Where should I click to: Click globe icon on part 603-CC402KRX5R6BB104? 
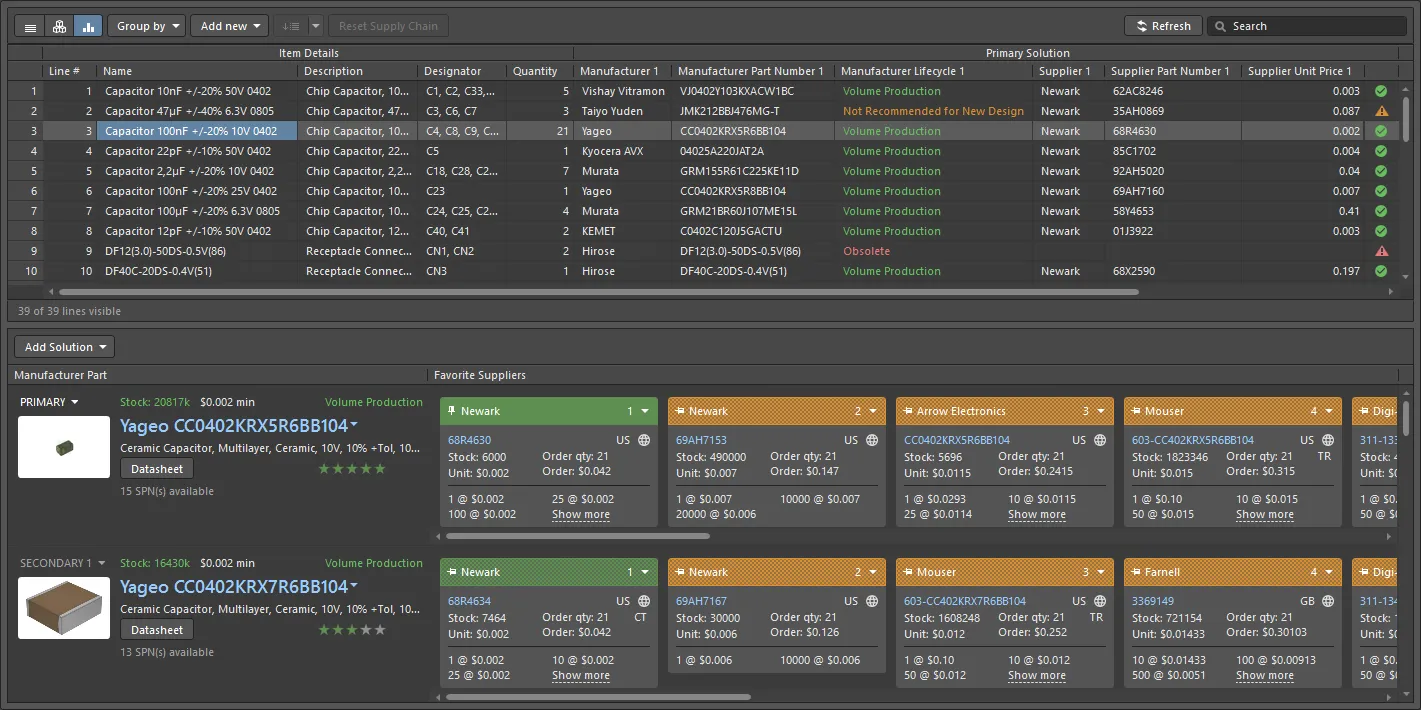[1328, 440]
